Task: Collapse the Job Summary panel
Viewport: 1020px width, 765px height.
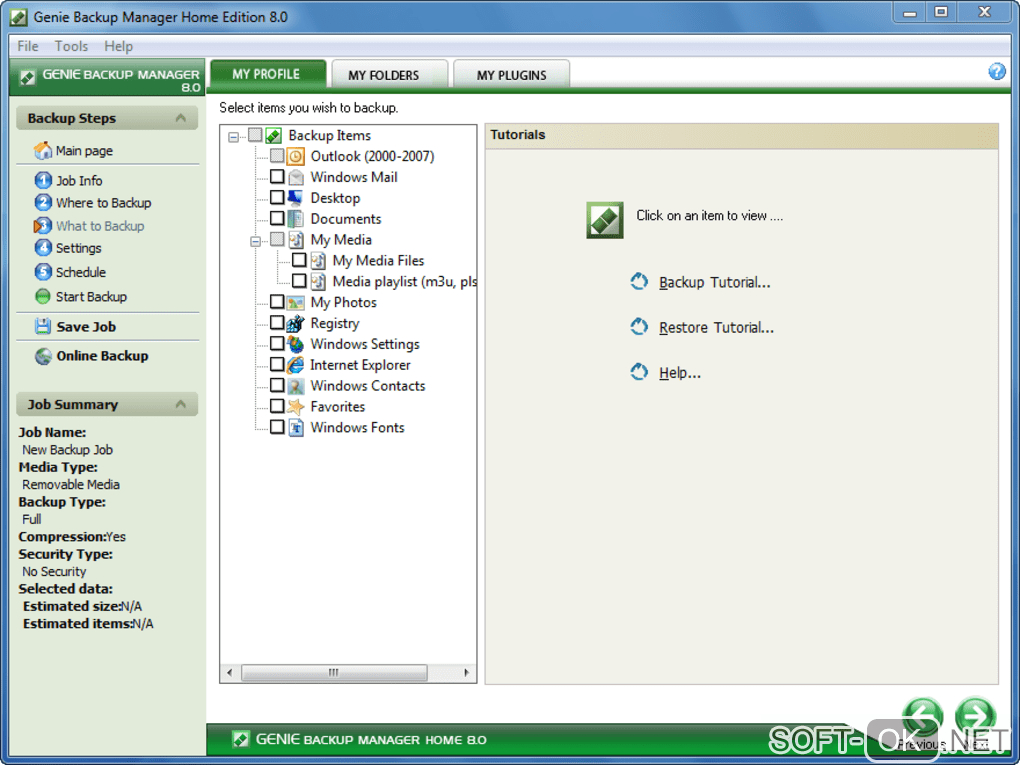Action: 181,404
